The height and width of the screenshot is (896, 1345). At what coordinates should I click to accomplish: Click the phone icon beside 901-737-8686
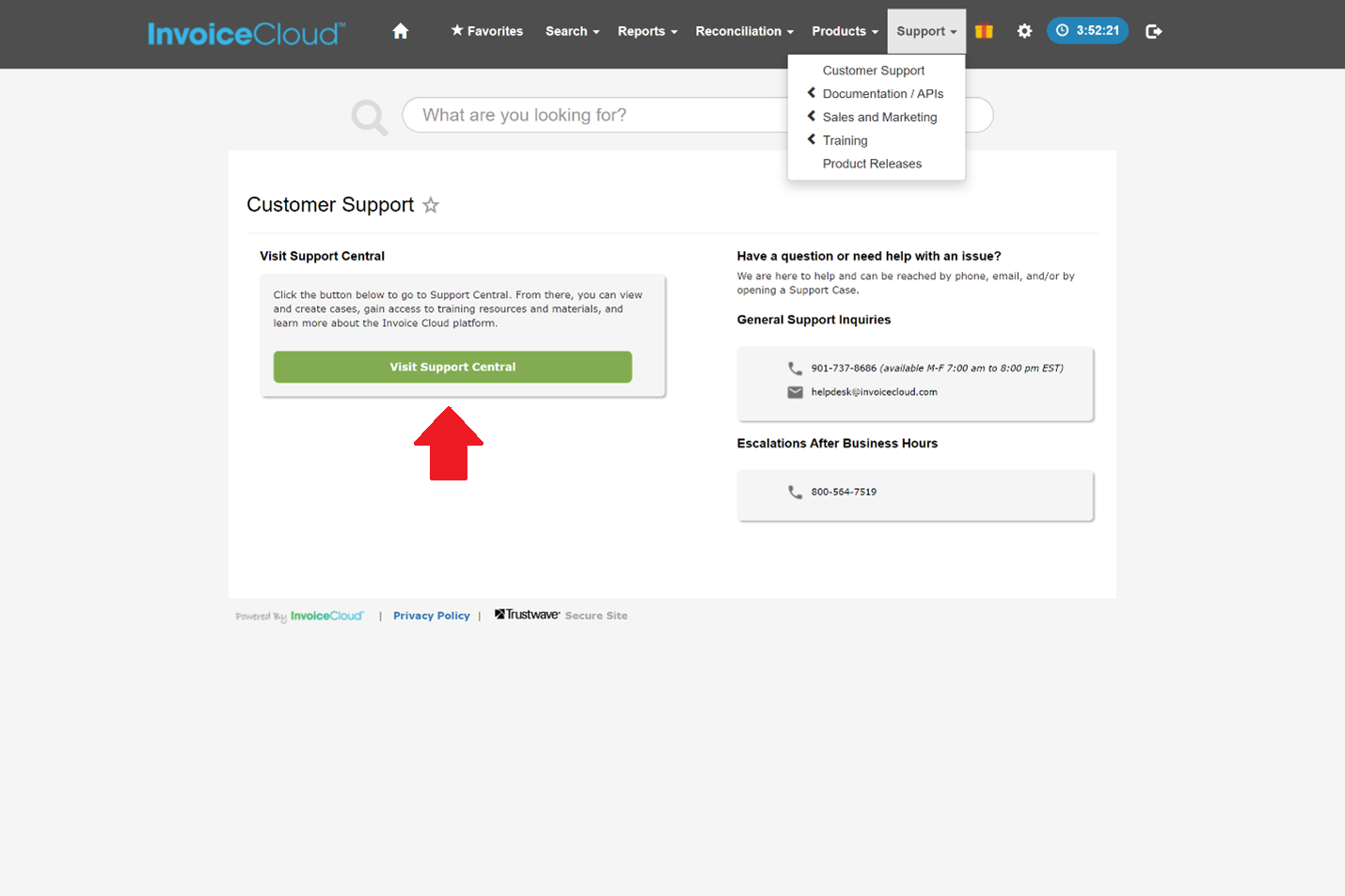[x=795, y=369]
